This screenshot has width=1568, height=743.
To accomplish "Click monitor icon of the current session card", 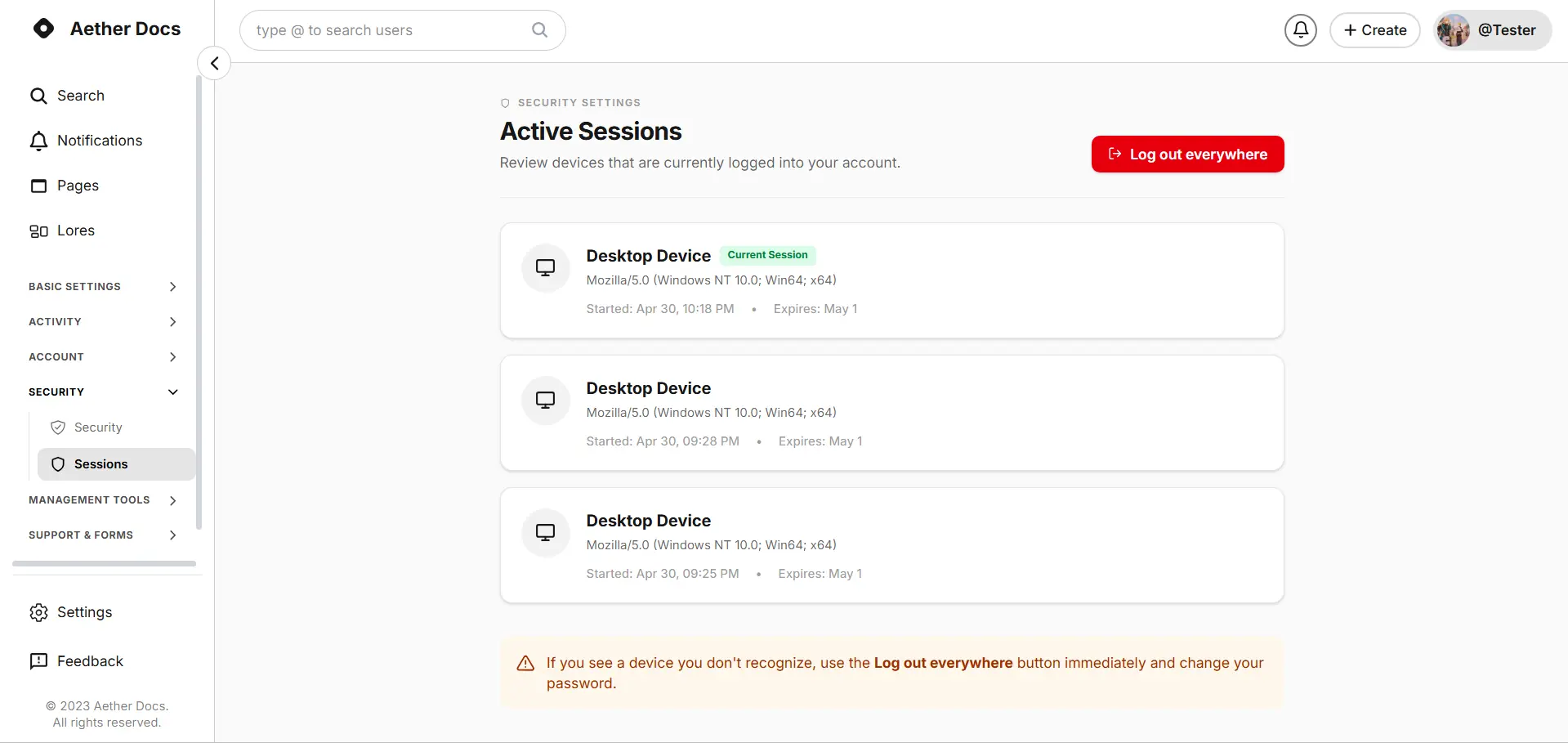I will click(546, 267).
